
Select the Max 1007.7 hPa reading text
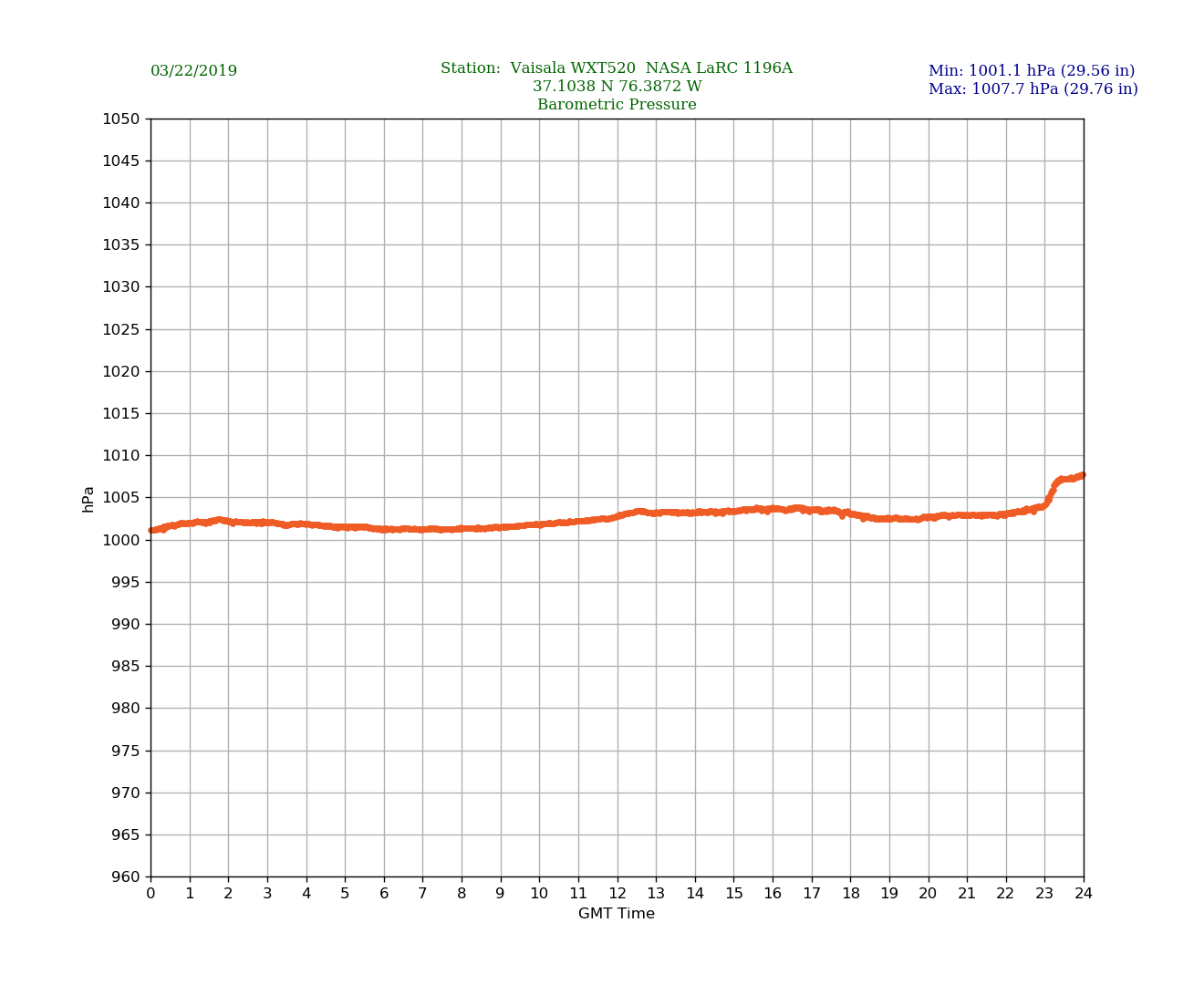(1033, 89)
